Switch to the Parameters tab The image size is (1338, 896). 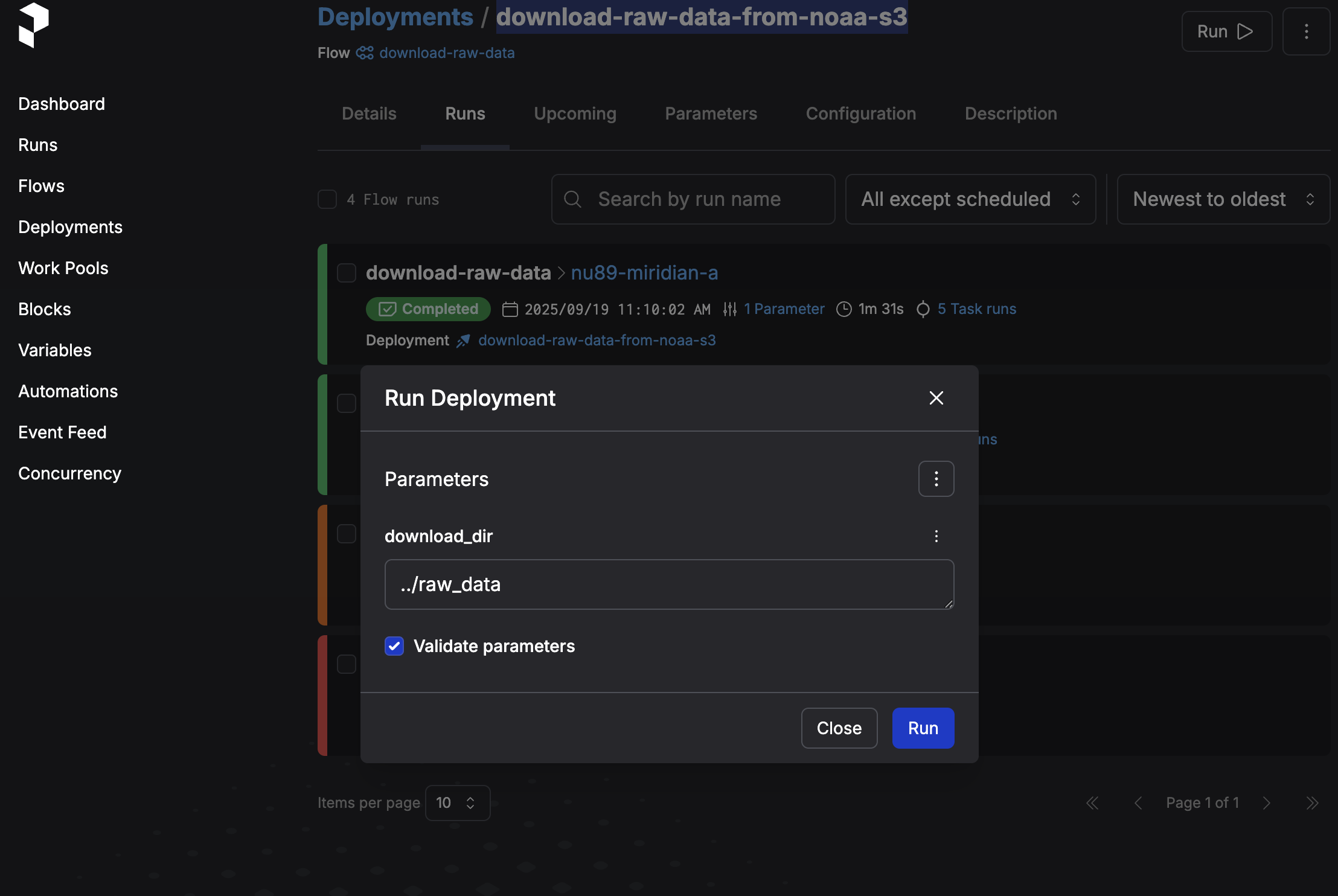pos(711,114)
